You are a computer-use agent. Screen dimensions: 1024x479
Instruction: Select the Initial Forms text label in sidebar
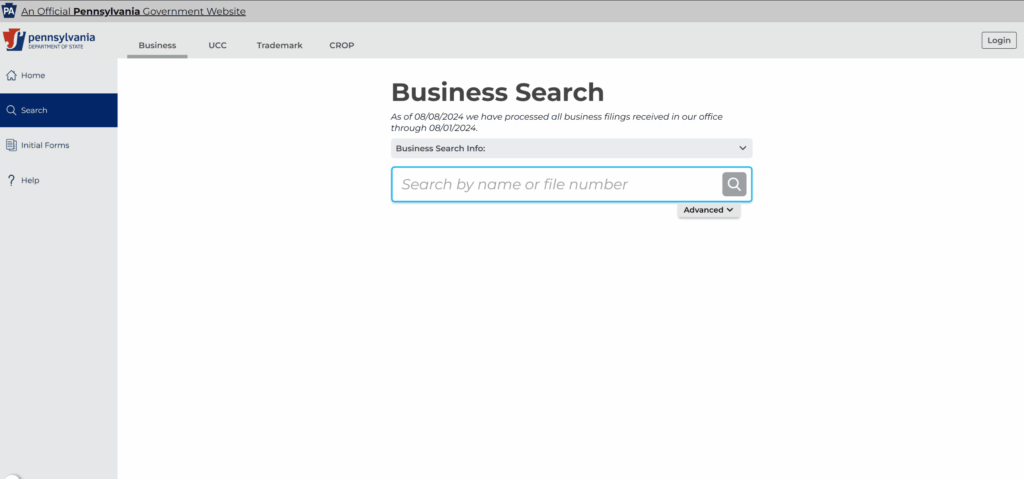[45, 145]
